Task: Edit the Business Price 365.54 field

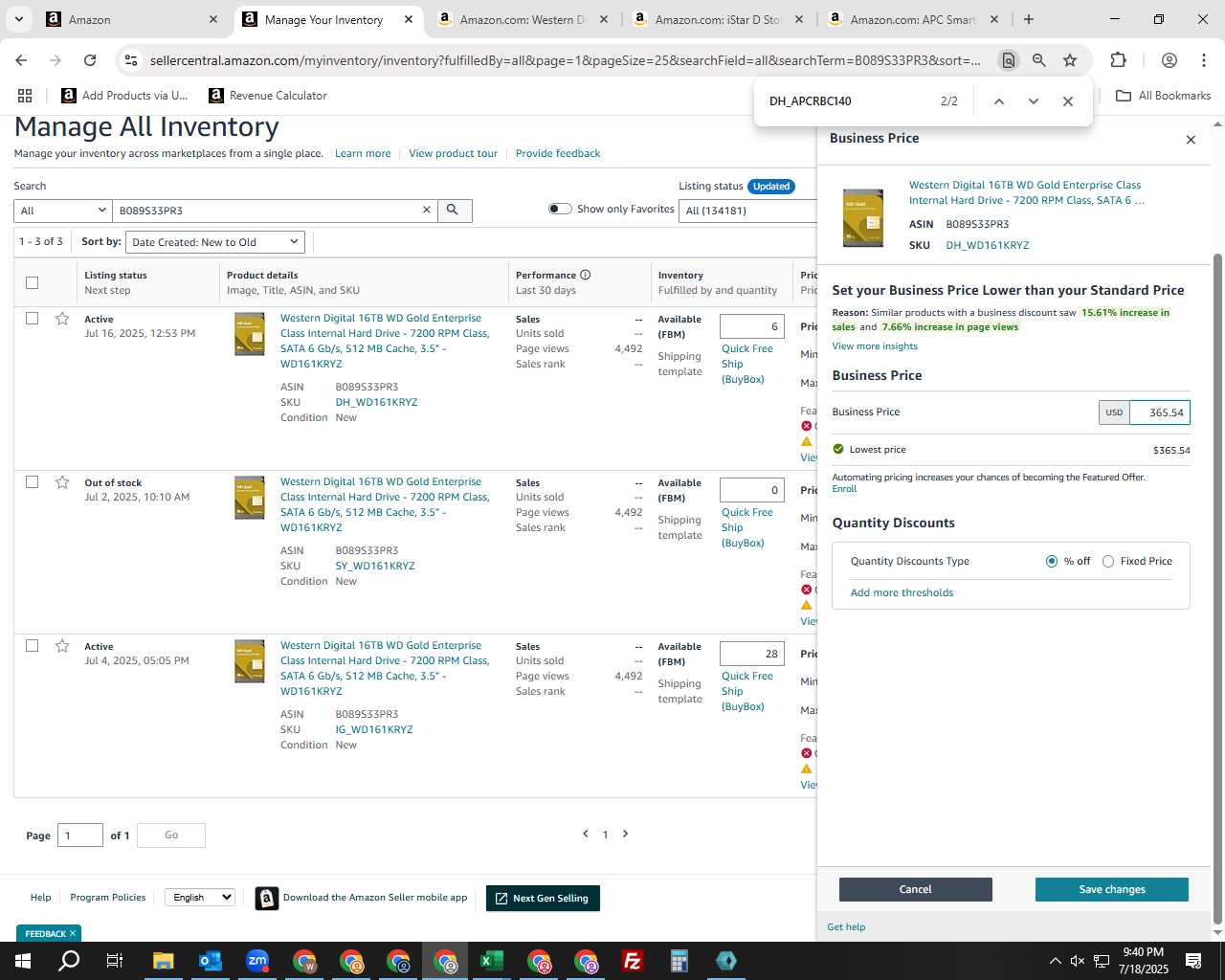Action: (1160, 412)
